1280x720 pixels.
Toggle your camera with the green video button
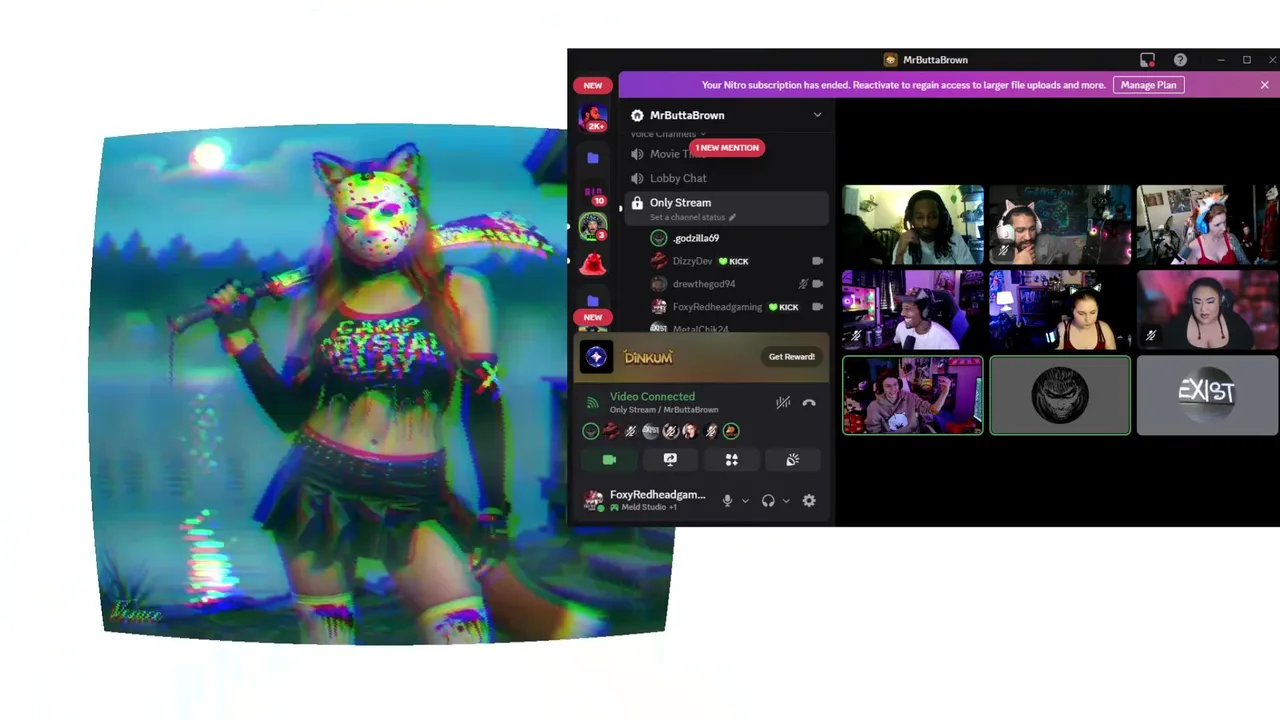coord(609,460)
